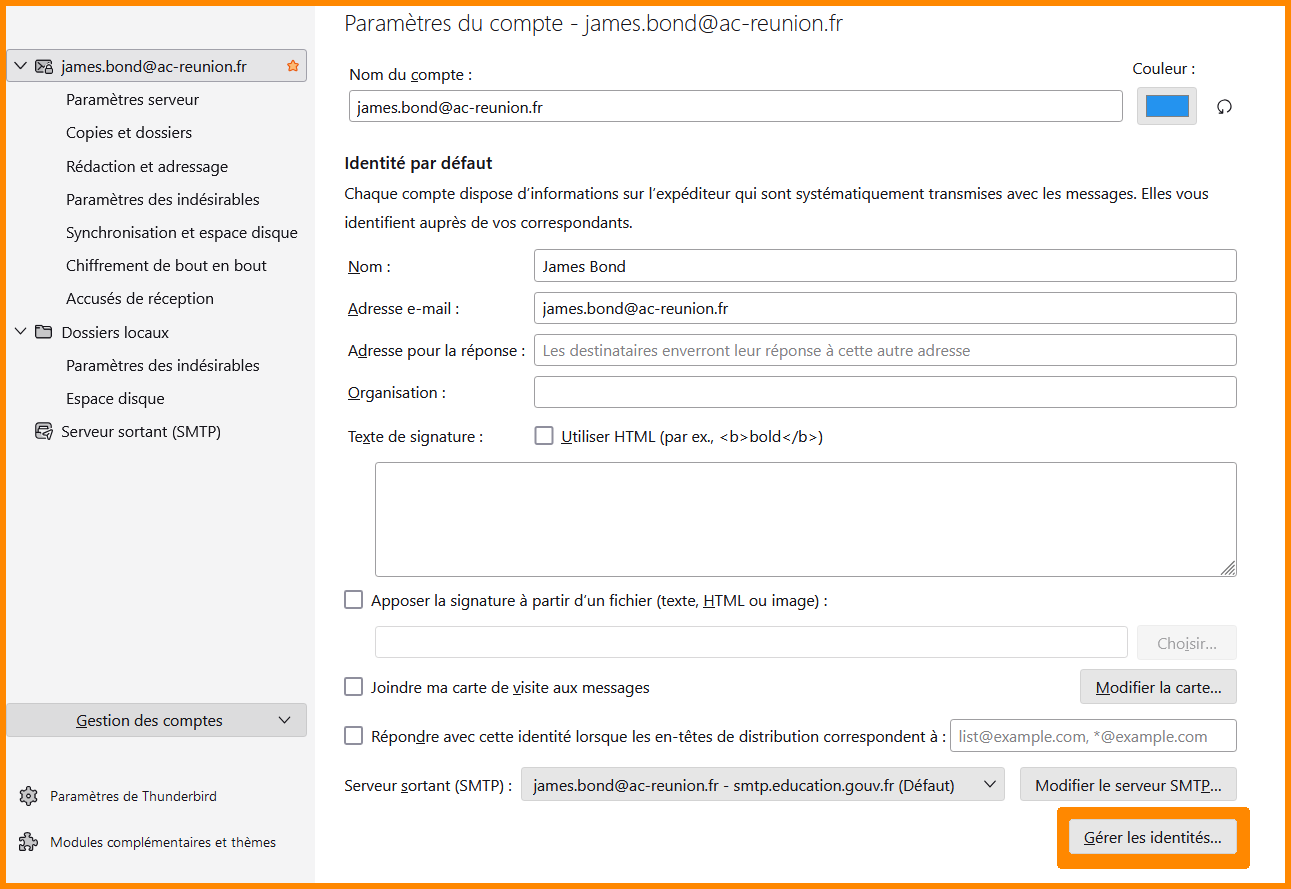Open the Serveur sortant SMTP server dropdown
Viewport: 1291px width, 889px height.
tap(762, 785)
